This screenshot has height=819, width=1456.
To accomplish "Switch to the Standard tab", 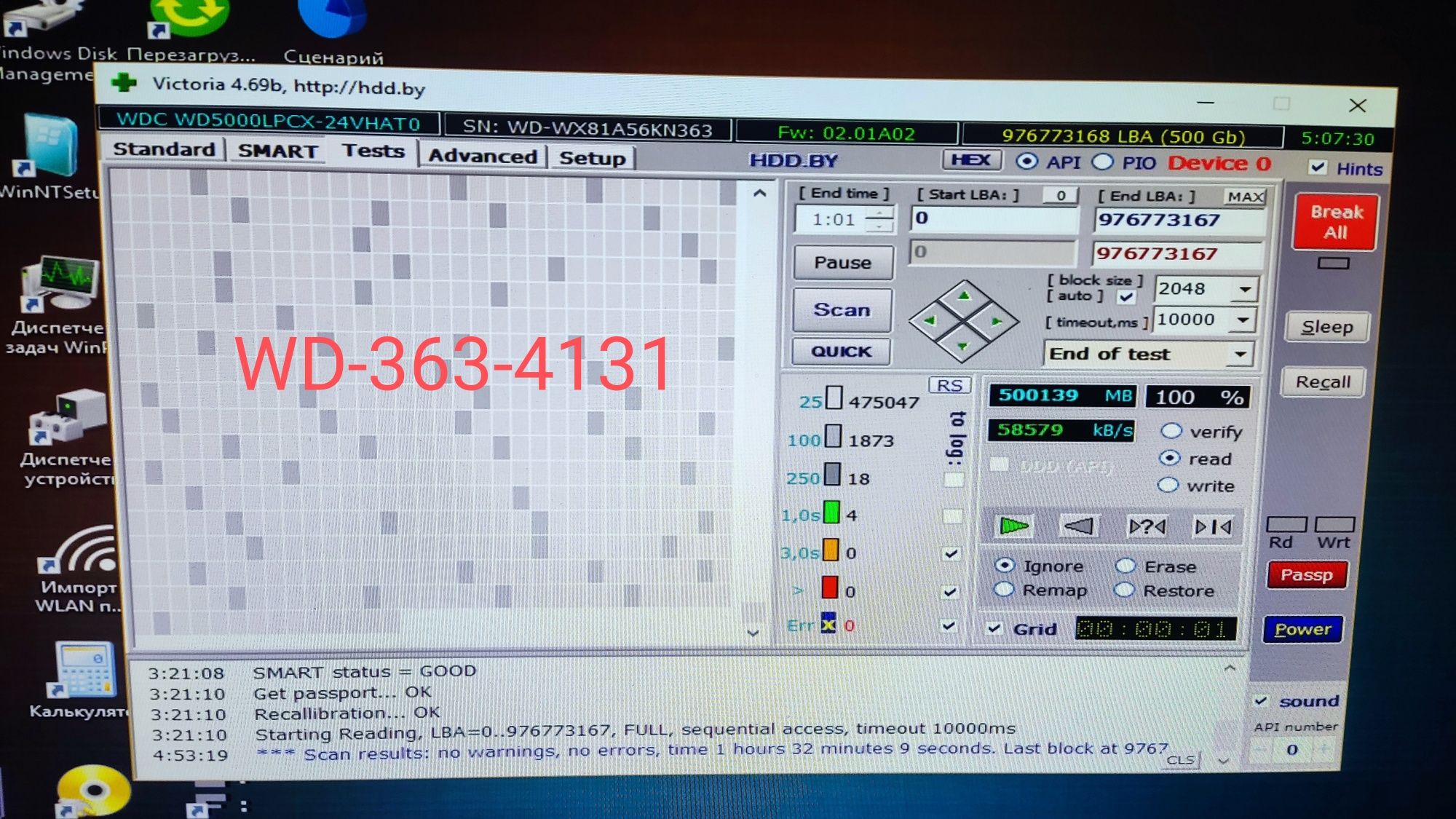I will (x=165, y=149).
